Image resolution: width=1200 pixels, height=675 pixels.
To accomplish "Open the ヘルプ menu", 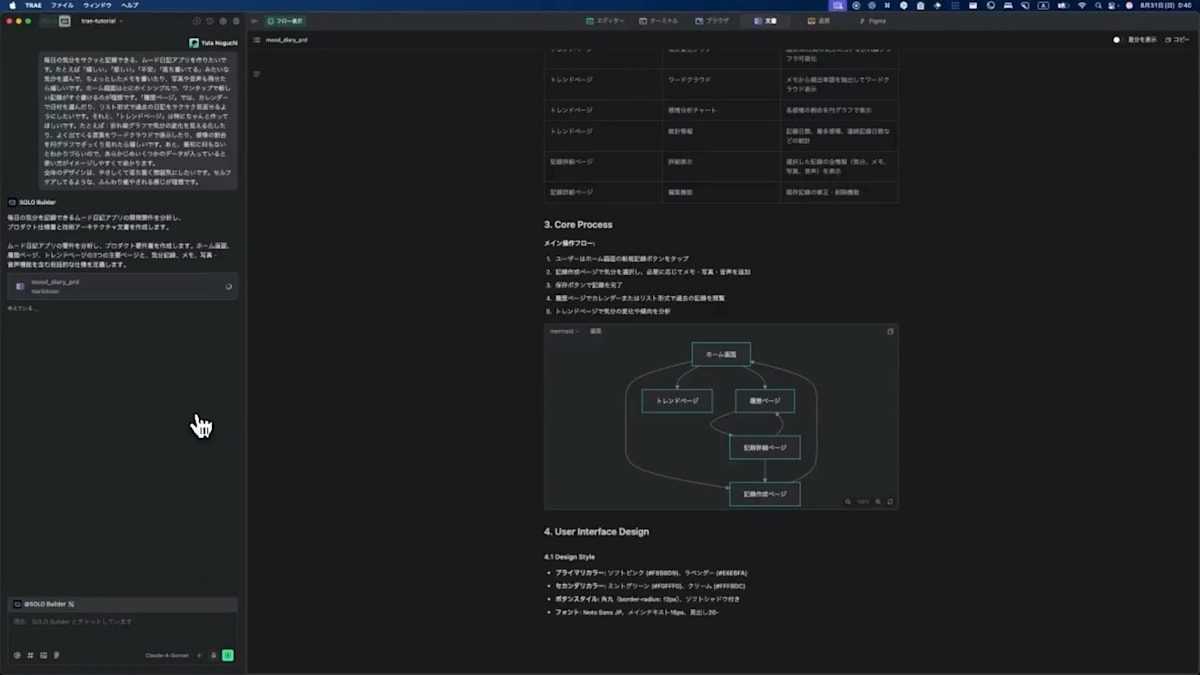I will (130, 5).
